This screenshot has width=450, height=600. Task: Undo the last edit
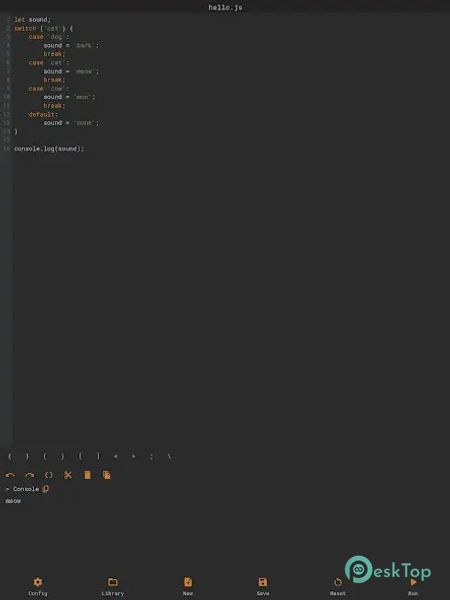coord(10,475)
